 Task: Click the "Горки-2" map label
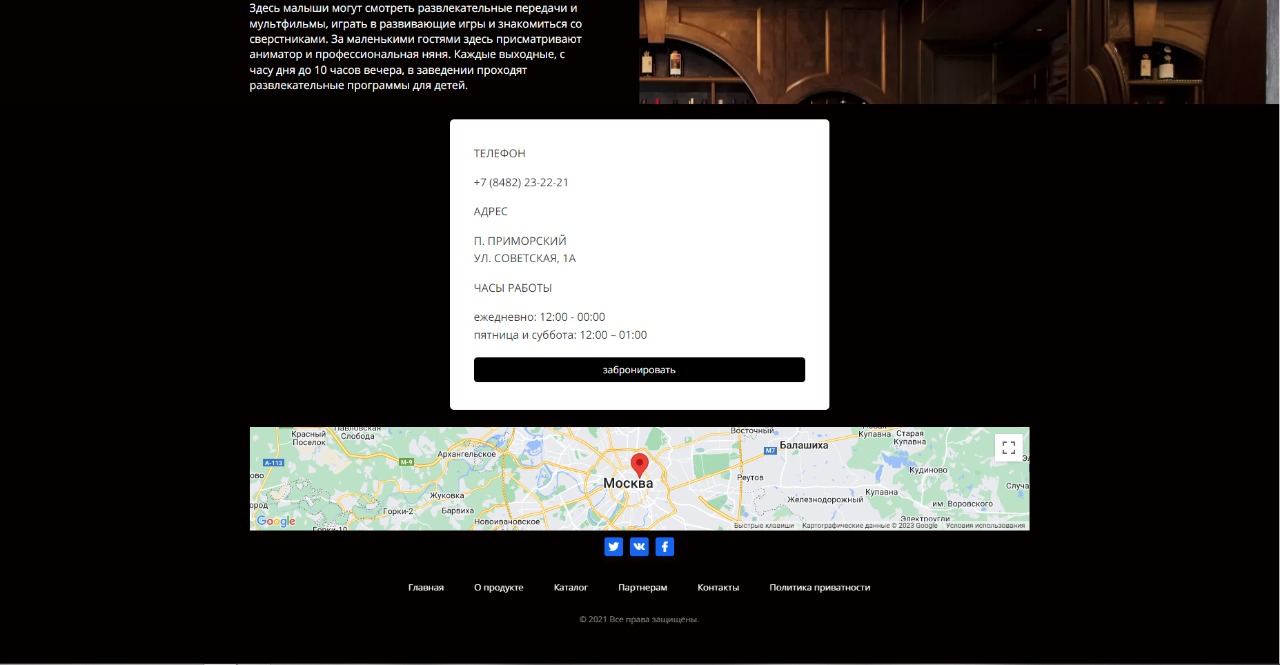398,511
